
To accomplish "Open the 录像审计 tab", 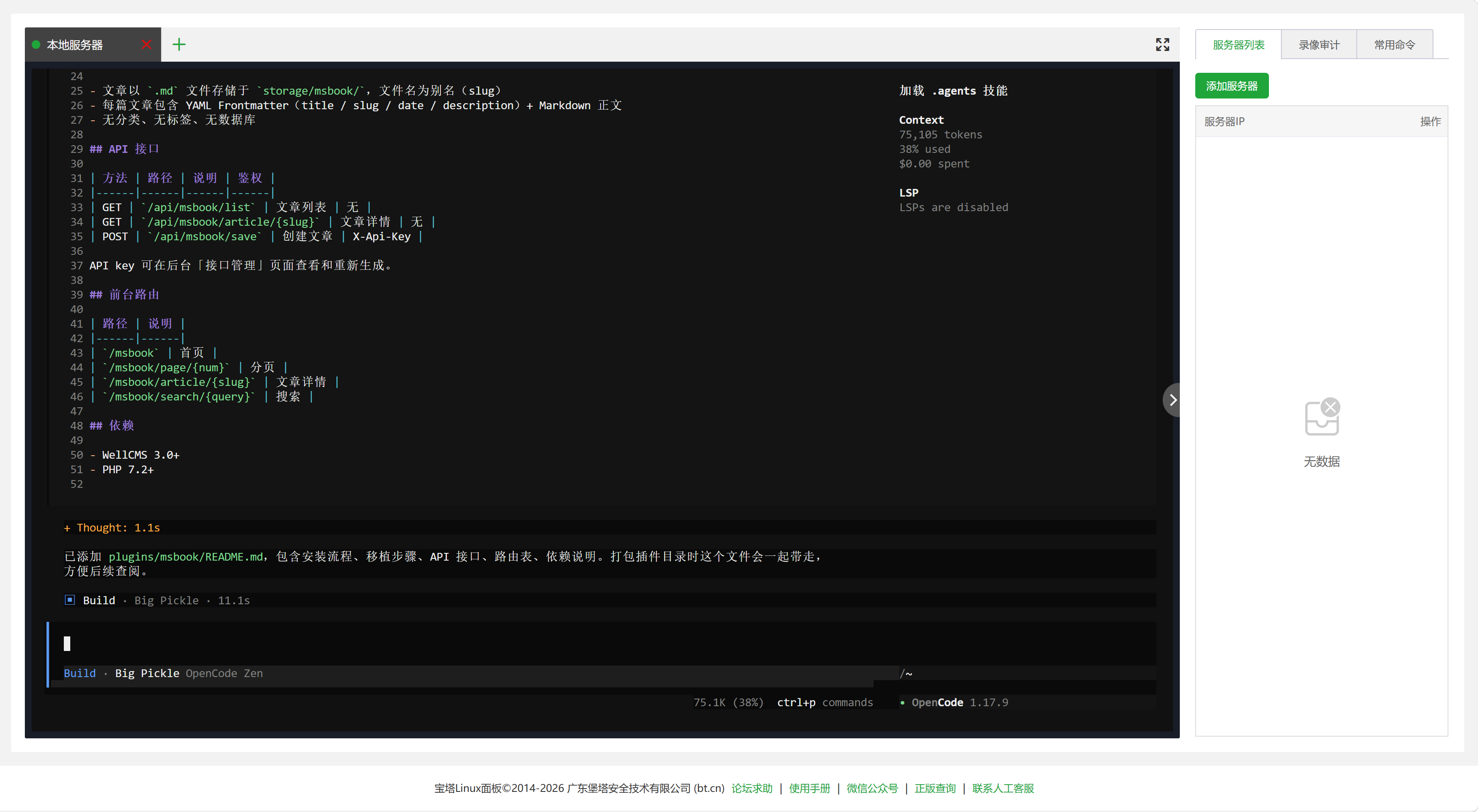I will coord(1319,45).
